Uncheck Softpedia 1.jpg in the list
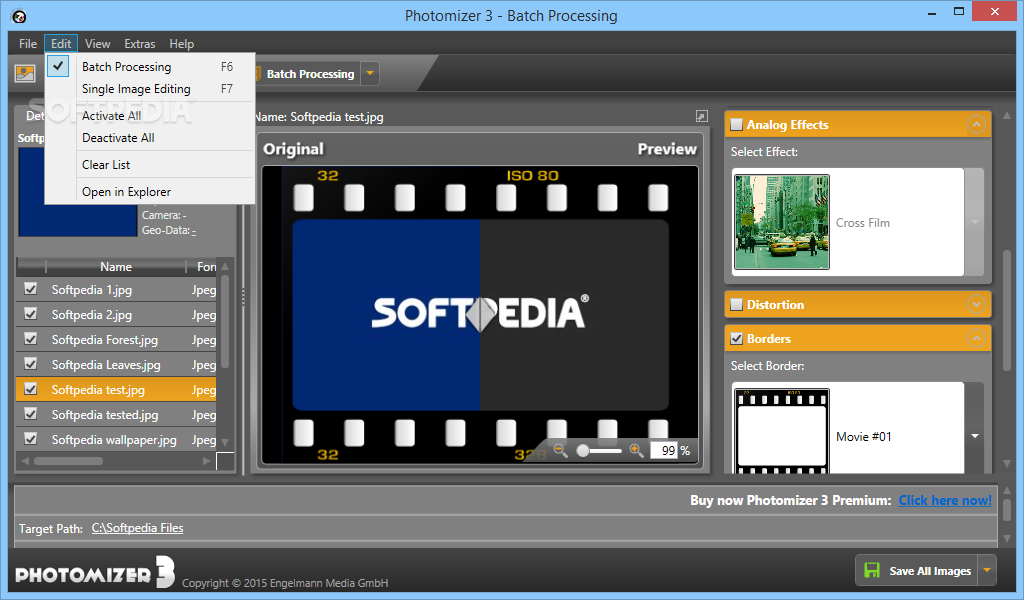Image resolution: width=1024 pixels, height=600 pixels. (30, 289)
